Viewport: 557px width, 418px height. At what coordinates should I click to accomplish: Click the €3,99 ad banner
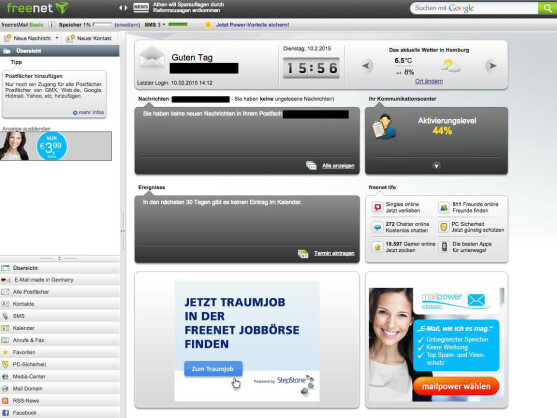pyautogui.click(x=56, y=146)
